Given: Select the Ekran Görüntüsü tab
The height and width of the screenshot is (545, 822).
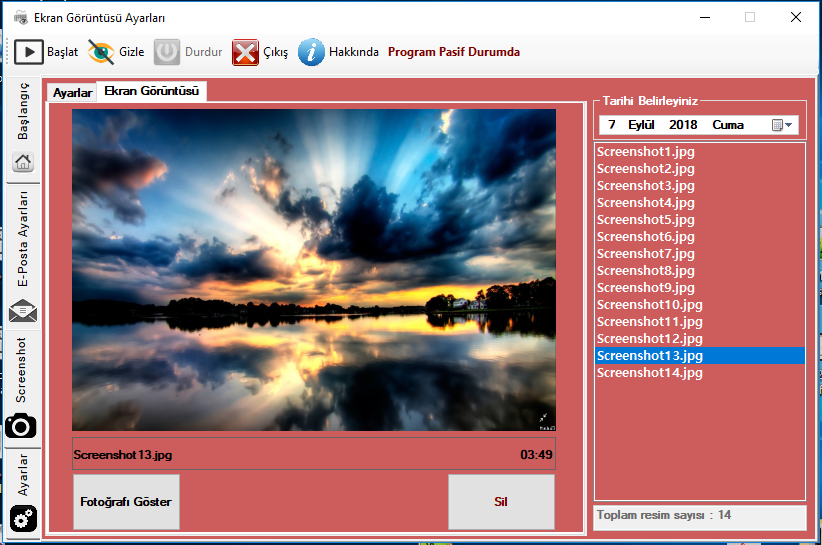Looking at the screenshot, I should (x=152, y=91).
